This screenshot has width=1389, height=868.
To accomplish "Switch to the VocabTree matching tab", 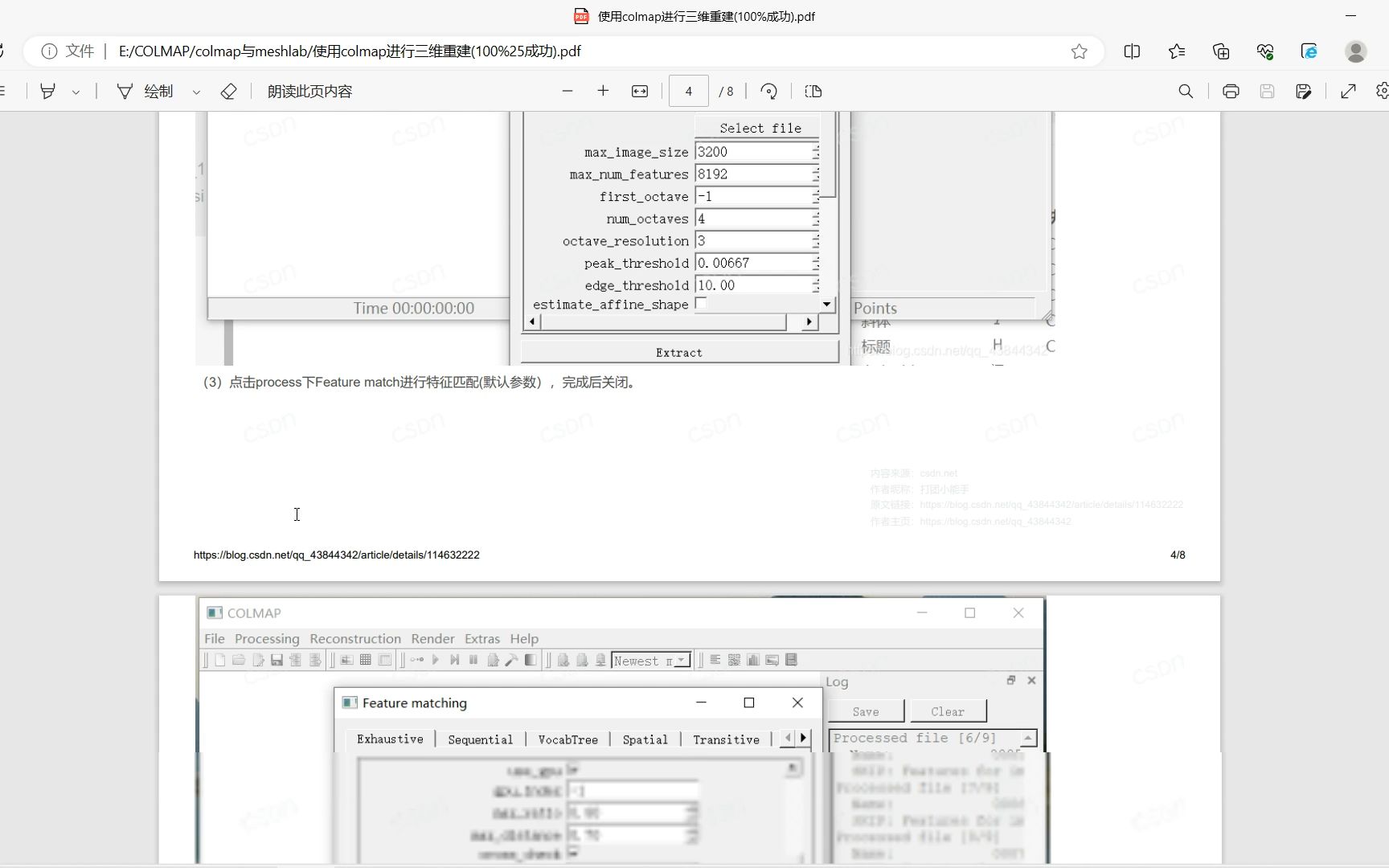I will [567, 739].
